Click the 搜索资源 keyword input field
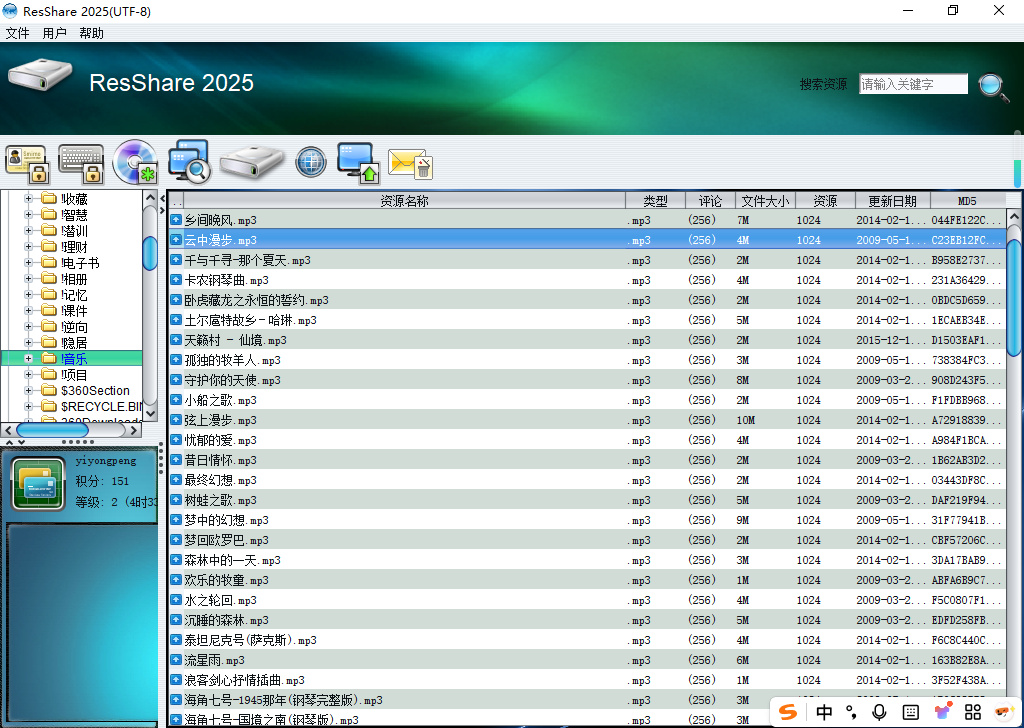The image size is (1024, 728). pyautogui.click(x=913, y=85)
